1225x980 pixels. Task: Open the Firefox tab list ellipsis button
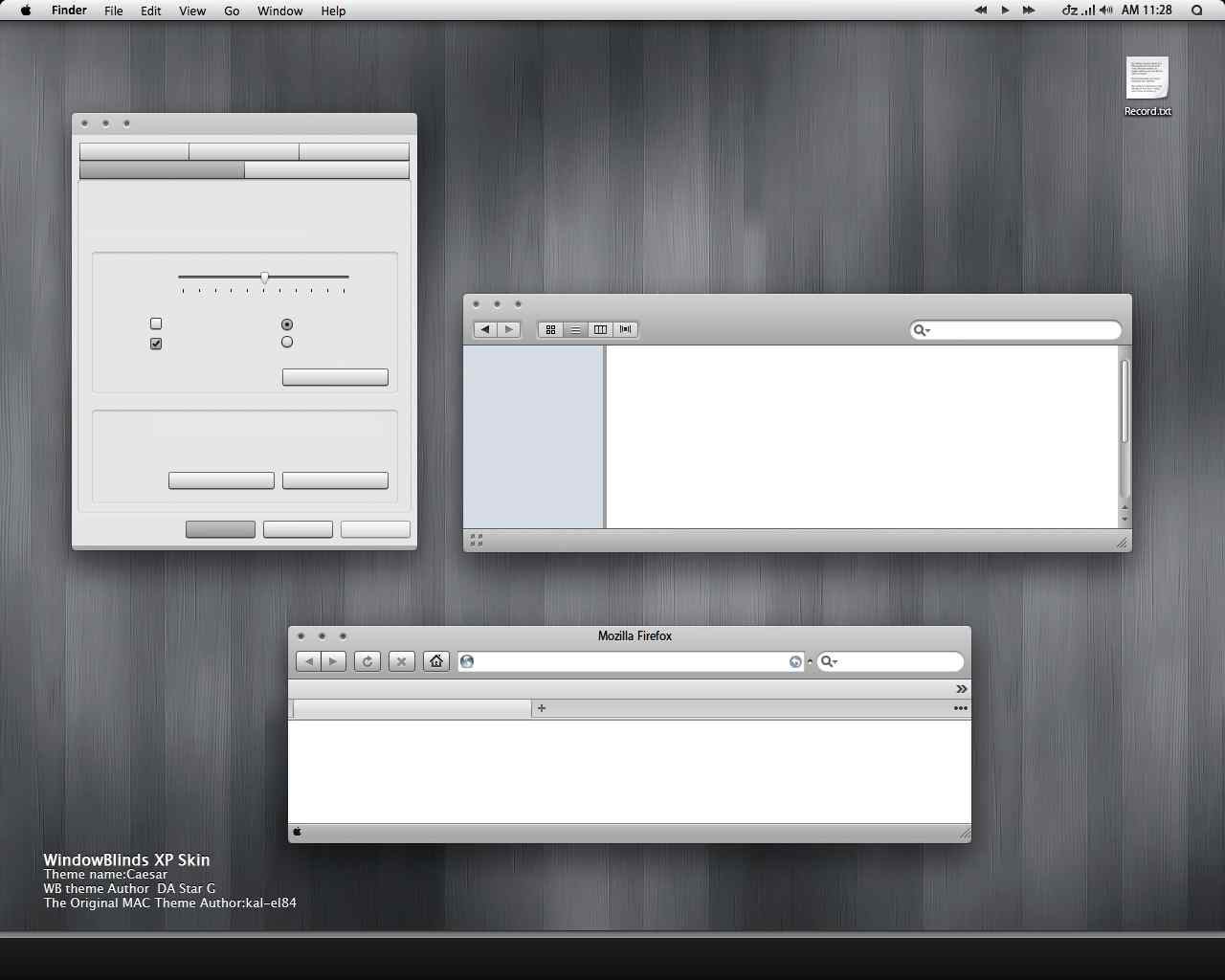(960, 708)
